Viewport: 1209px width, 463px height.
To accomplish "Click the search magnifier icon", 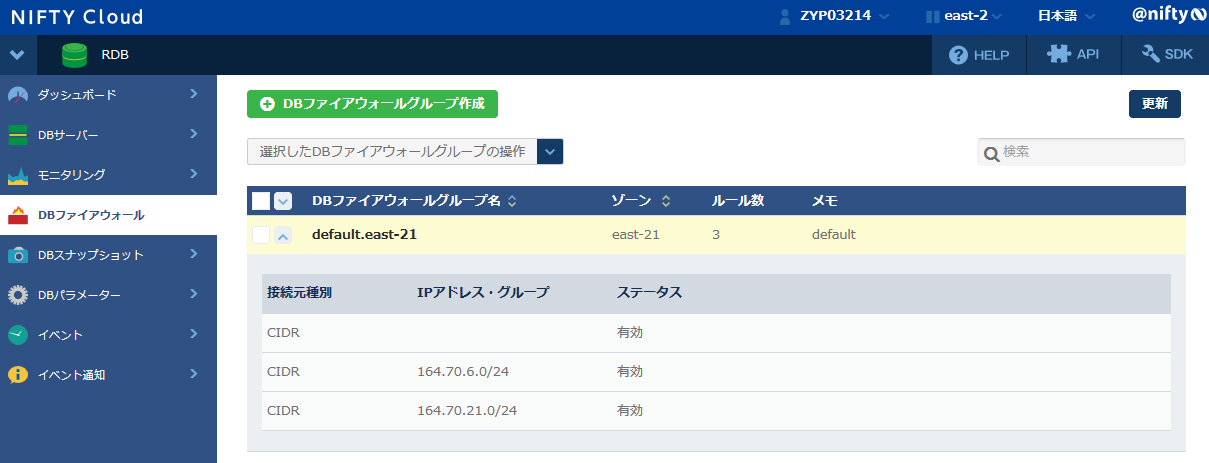I will (x=992, y=153).
